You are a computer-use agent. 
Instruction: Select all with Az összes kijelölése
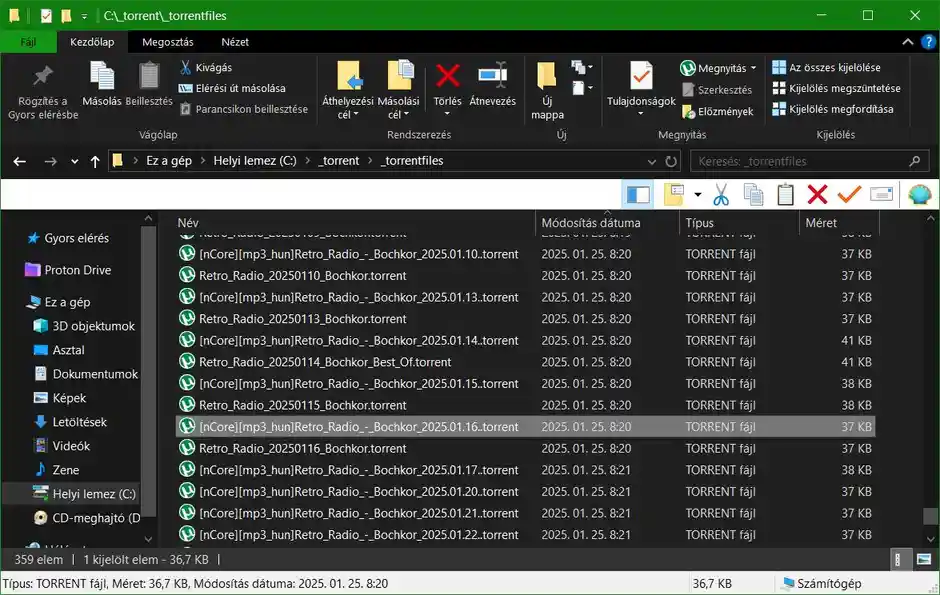pyautogui.click(x=826, y=68)
